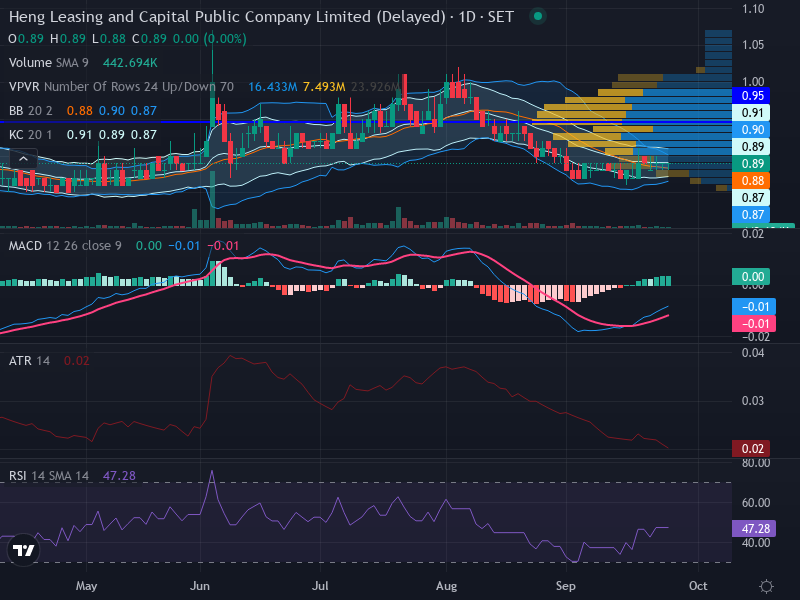Click the Oct label on time axis
The height and width of the screenshot is (600, 800).
coord(698,586)
